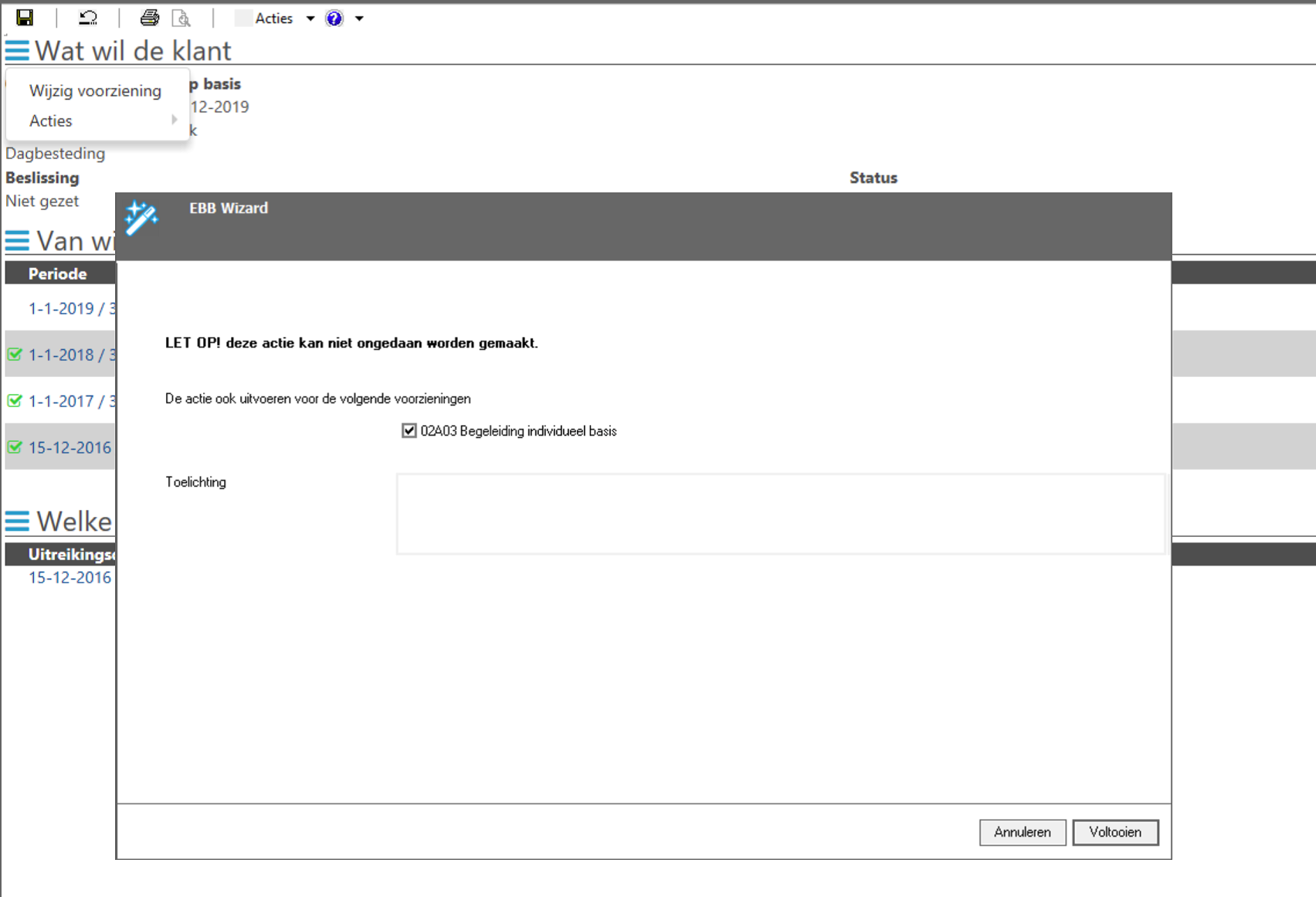Click the Annuleren button
1316x897 pixels.
pos(1022,832)
